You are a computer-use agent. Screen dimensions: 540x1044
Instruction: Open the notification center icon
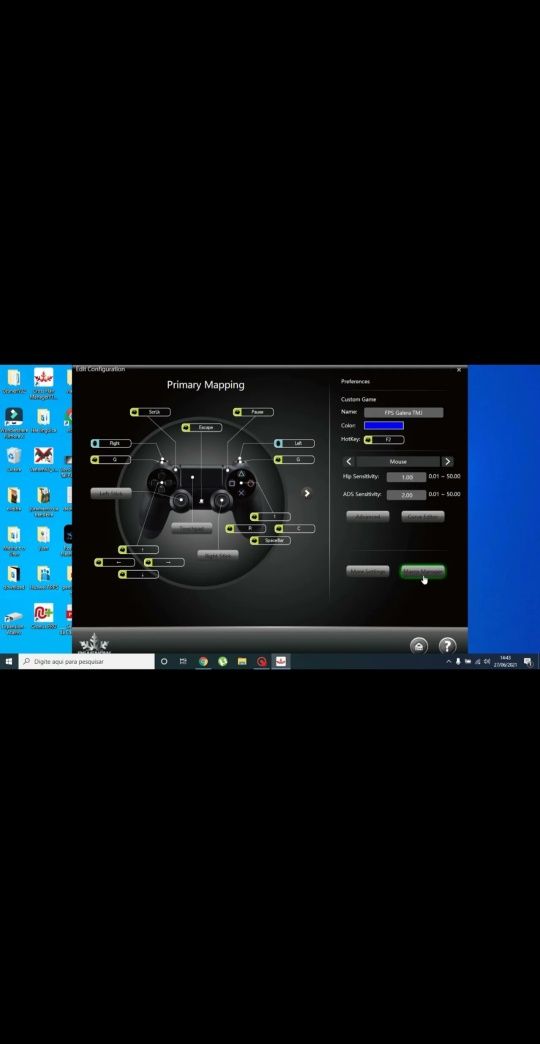point(527,661)
